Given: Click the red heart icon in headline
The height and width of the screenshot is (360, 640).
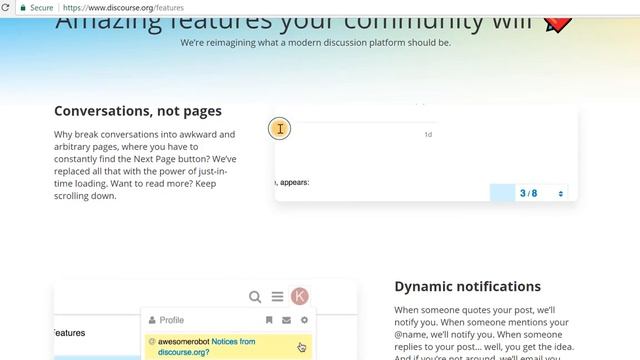Looking at the screenshot, I should coord(558,24).
